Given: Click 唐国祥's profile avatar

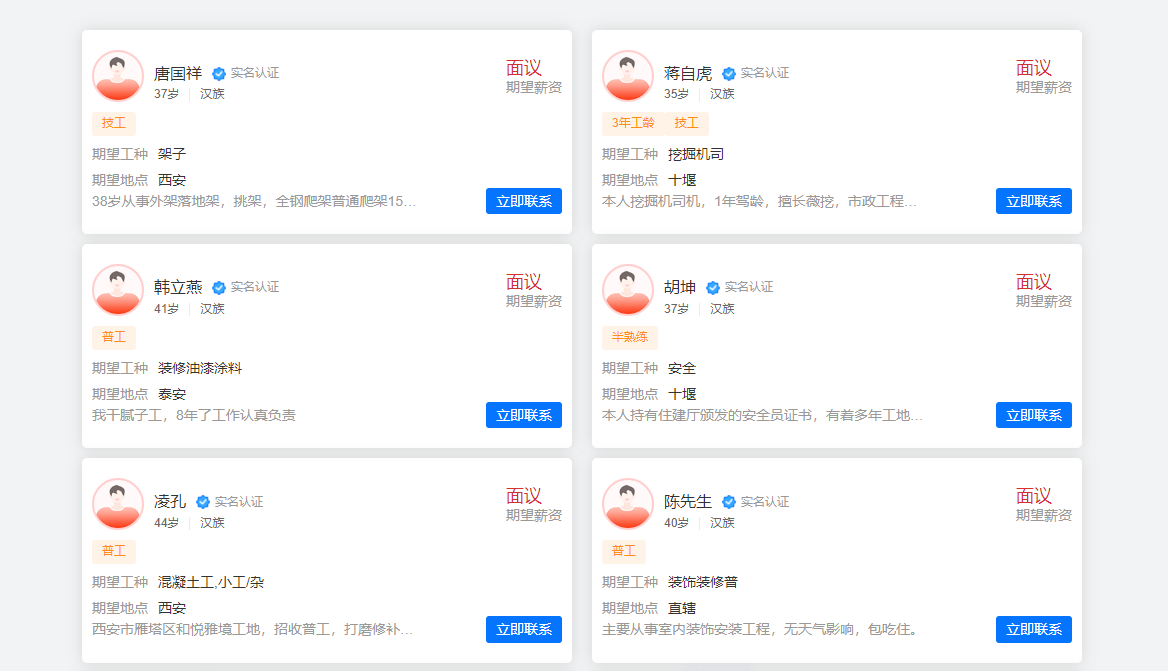Looking at the screenshot, I should click(118, 76).
